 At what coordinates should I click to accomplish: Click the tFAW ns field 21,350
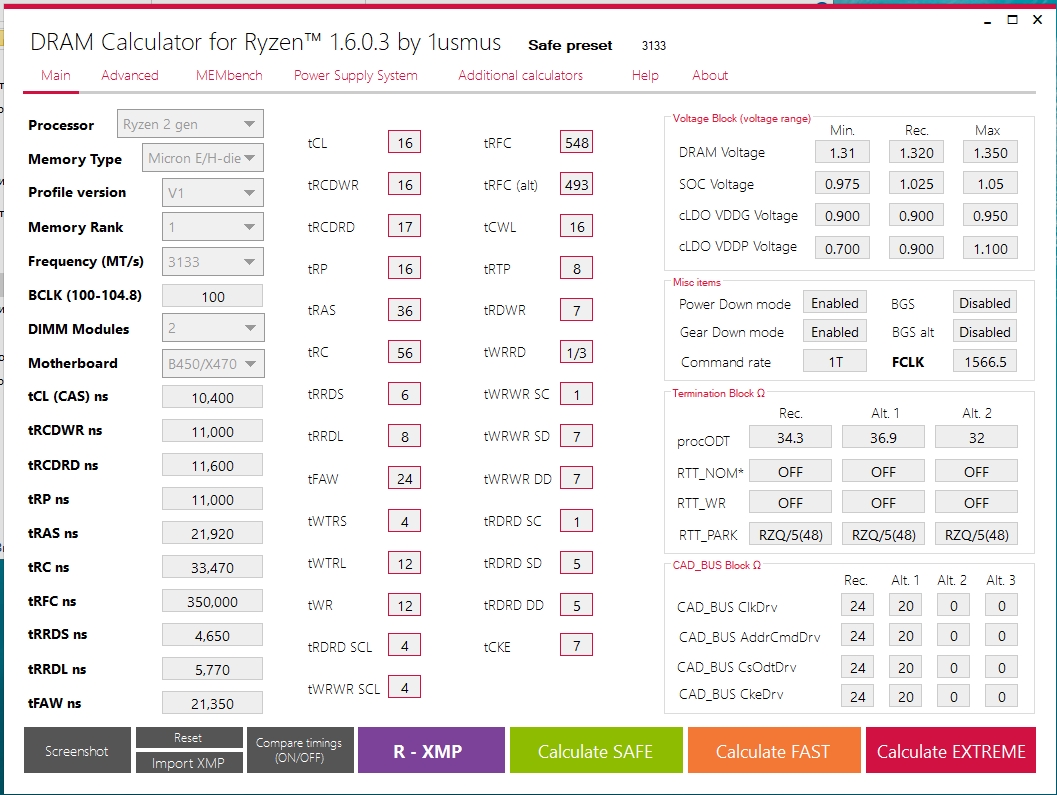click(212, 703)
